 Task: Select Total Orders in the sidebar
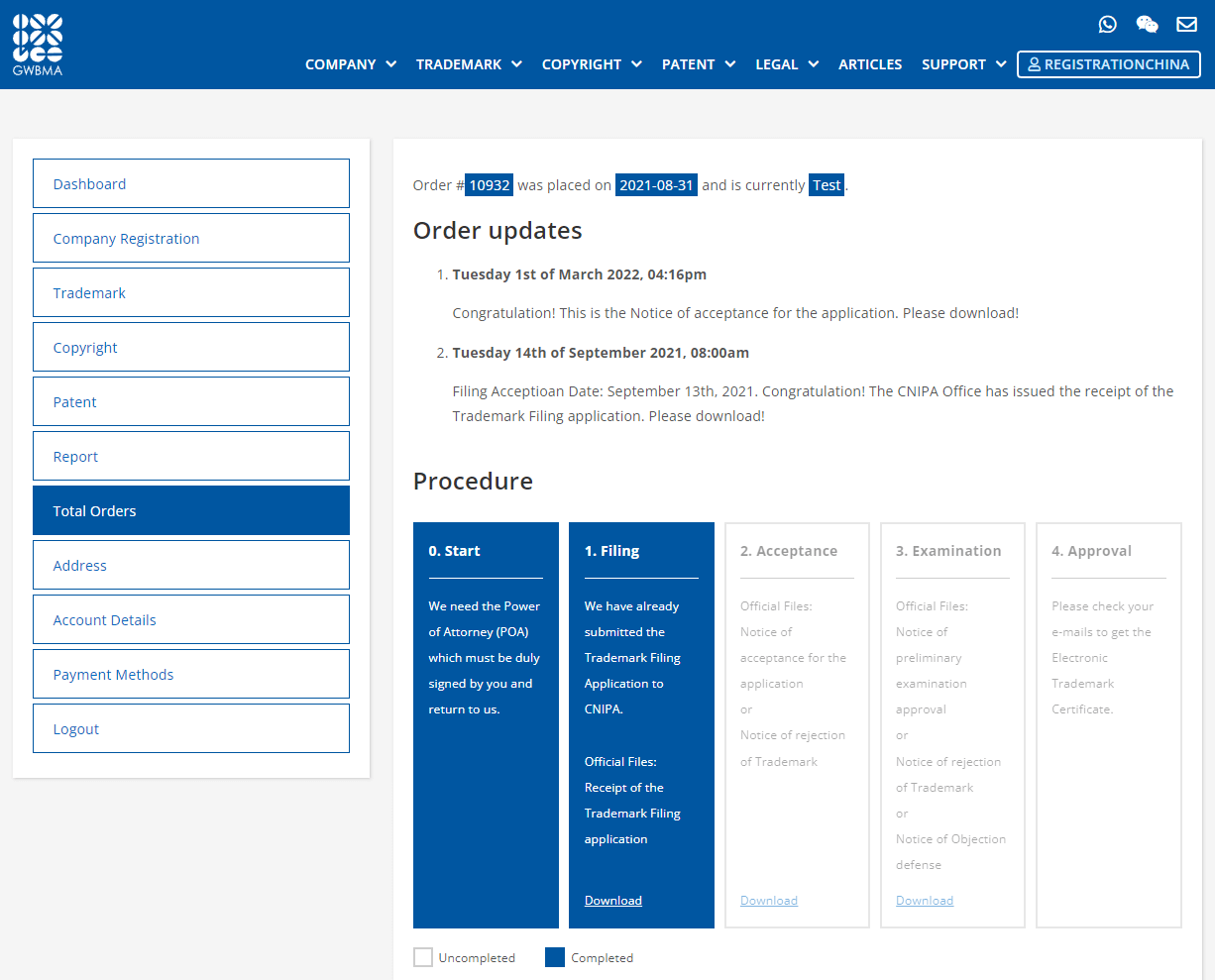(x=191, y=510)
